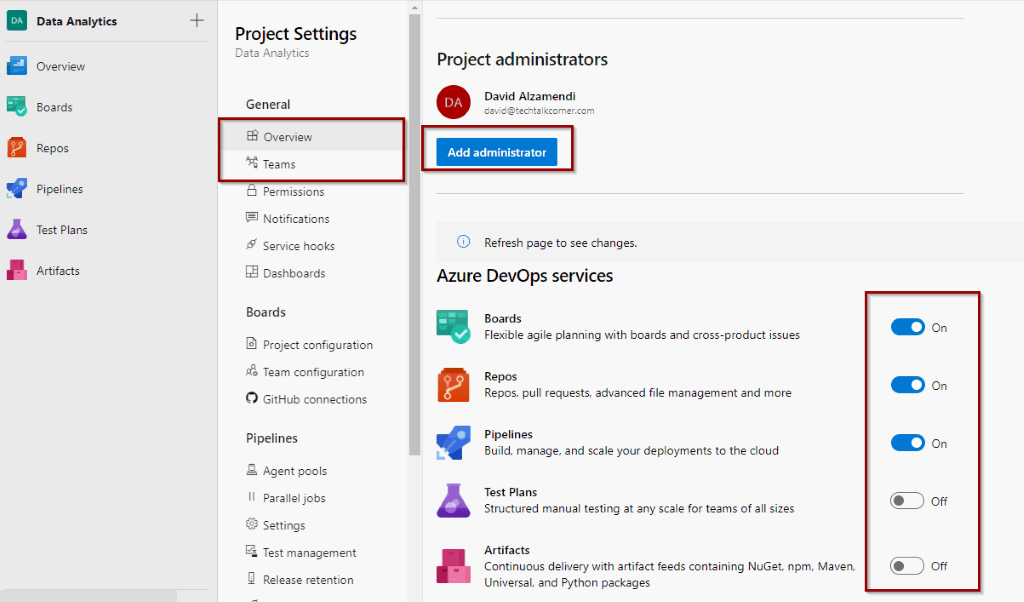
Task: Click the david@techtalkcorner.com email text
Action: coord(539,111)
